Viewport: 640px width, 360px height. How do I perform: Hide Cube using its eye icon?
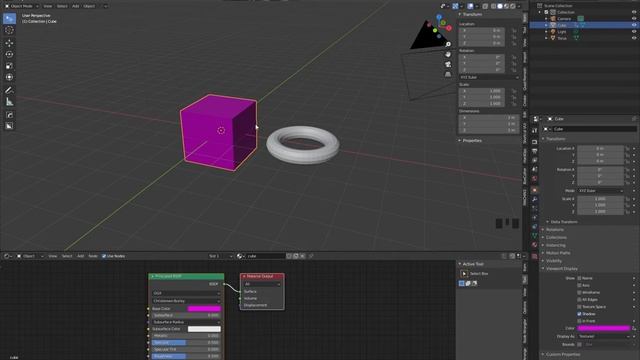click(634, 25)
